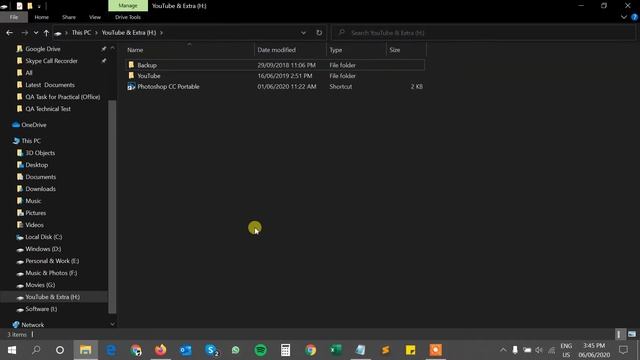Open Pictures in the navigation pane
Image resolution: width=640 pixels, height=360 pixels.
36,213
